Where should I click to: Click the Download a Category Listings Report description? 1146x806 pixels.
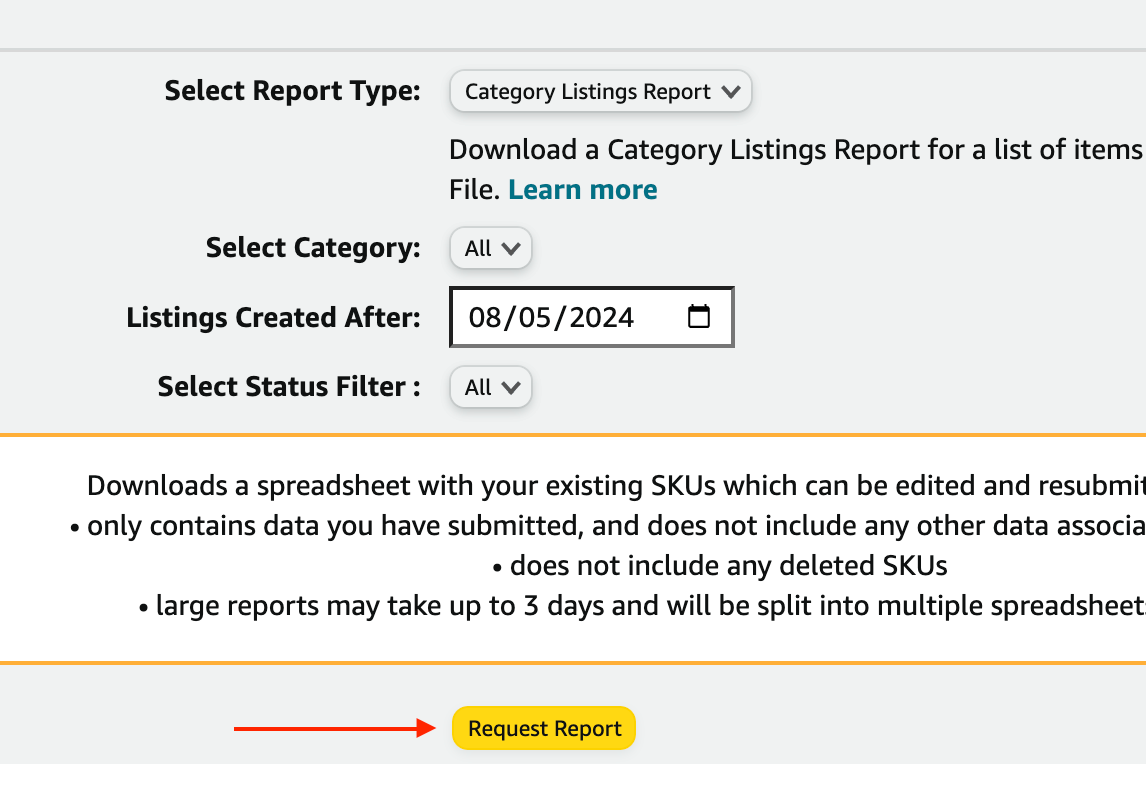pyautogui.click(x=795, y=150)
